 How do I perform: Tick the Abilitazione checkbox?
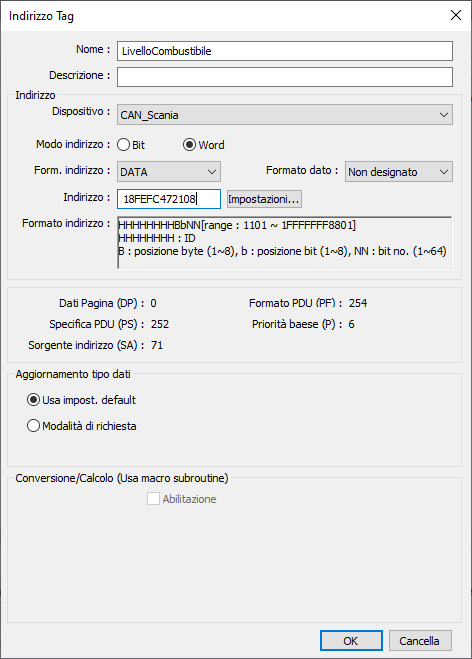point(153,499)
